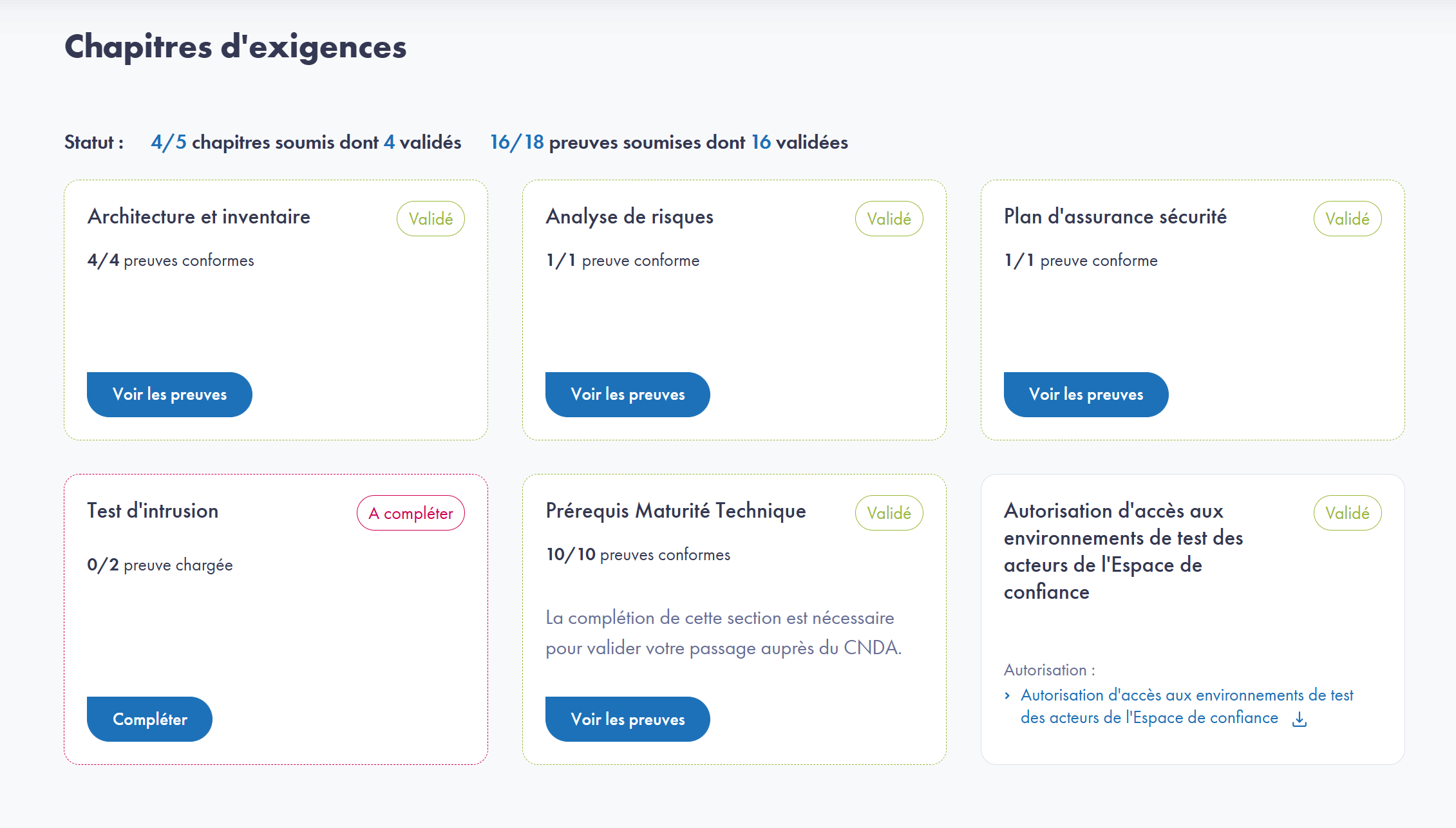Screen dimensions: 1456x828
Task: Click Validé badge on Prérequis Maturité Technique
Action: [x=889, y=513]
